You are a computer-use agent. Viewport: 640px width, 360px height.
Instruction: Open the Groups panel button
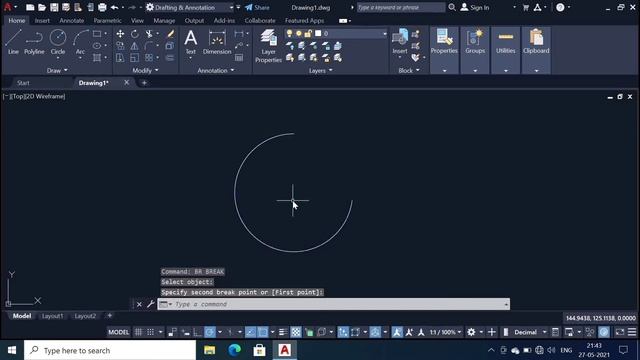(x=475, y=50)
